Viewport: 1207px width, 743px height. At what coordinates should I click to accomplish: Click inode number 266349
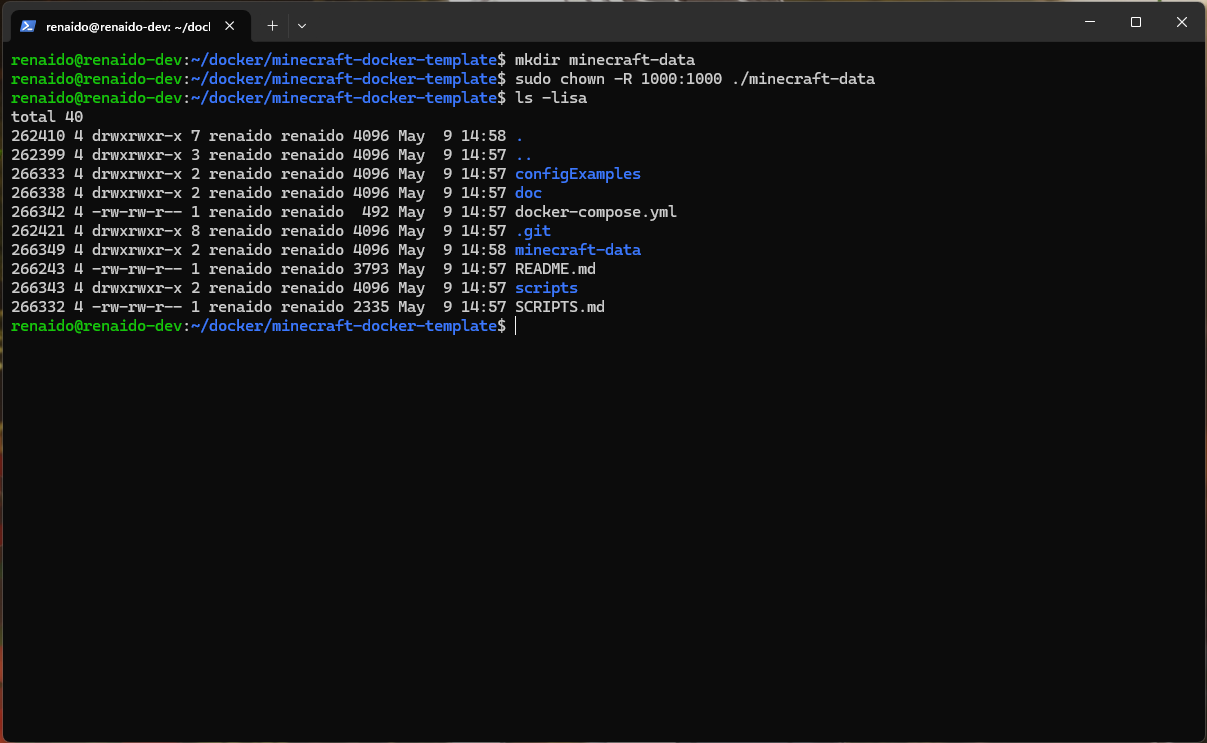(38, 250)
